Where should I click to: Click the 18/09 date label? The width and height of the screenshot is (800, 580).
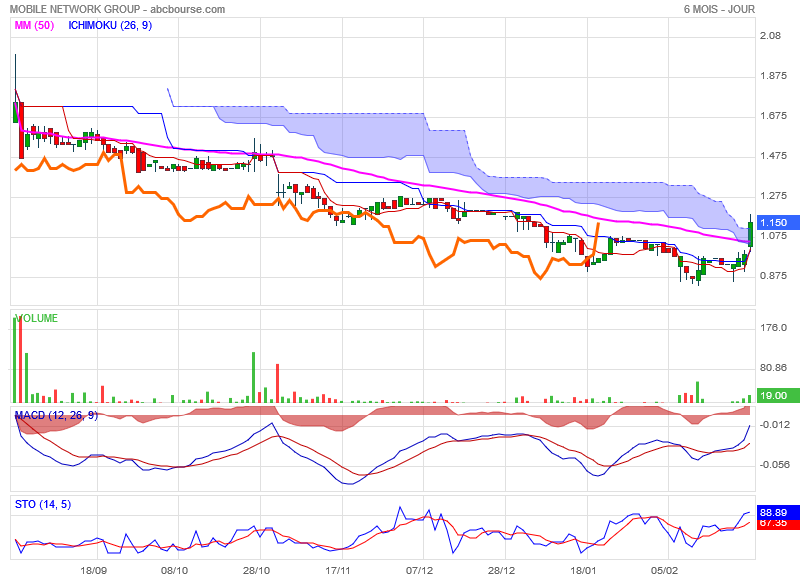tap(93, 570)
